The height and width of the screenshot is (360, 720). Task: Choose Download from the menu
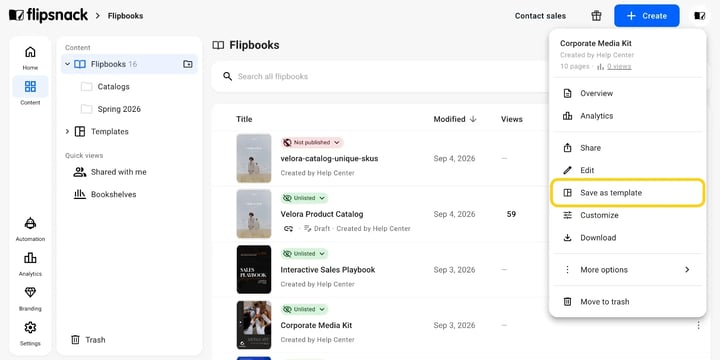pos(627,238)
